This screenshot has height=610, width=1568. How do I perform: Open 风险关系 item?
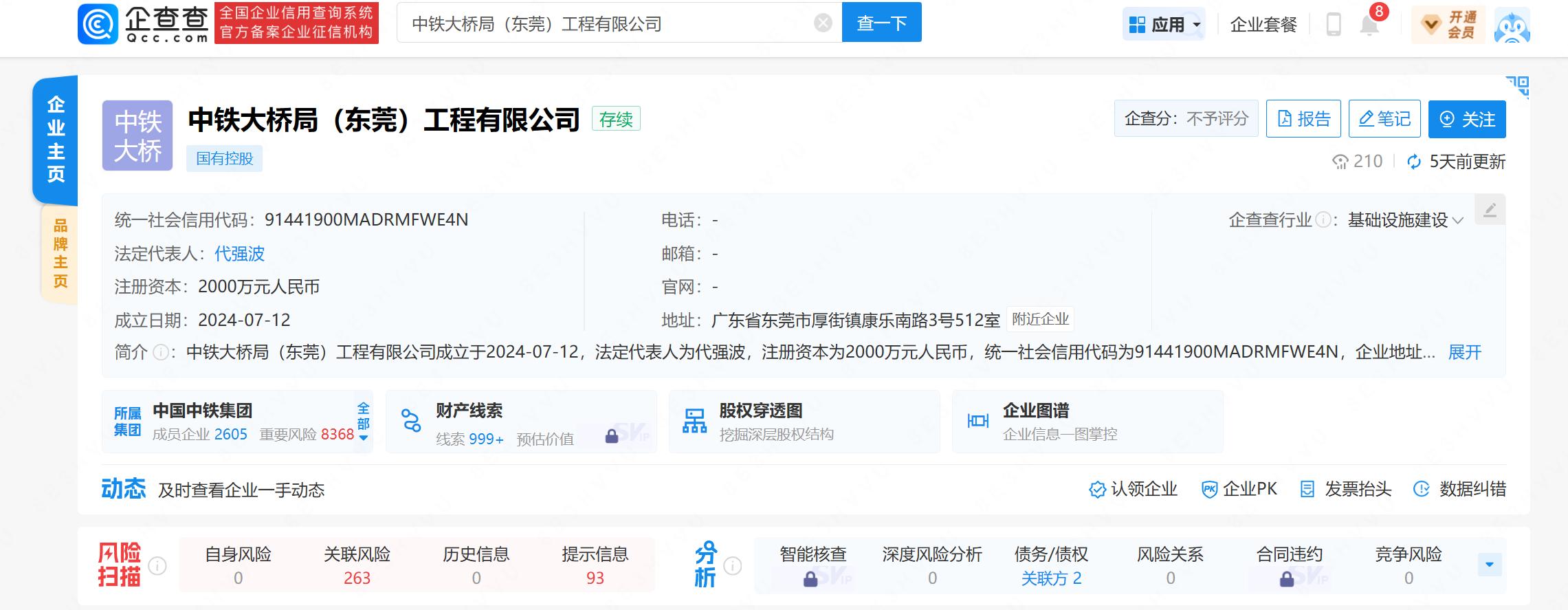[1170, 565]
